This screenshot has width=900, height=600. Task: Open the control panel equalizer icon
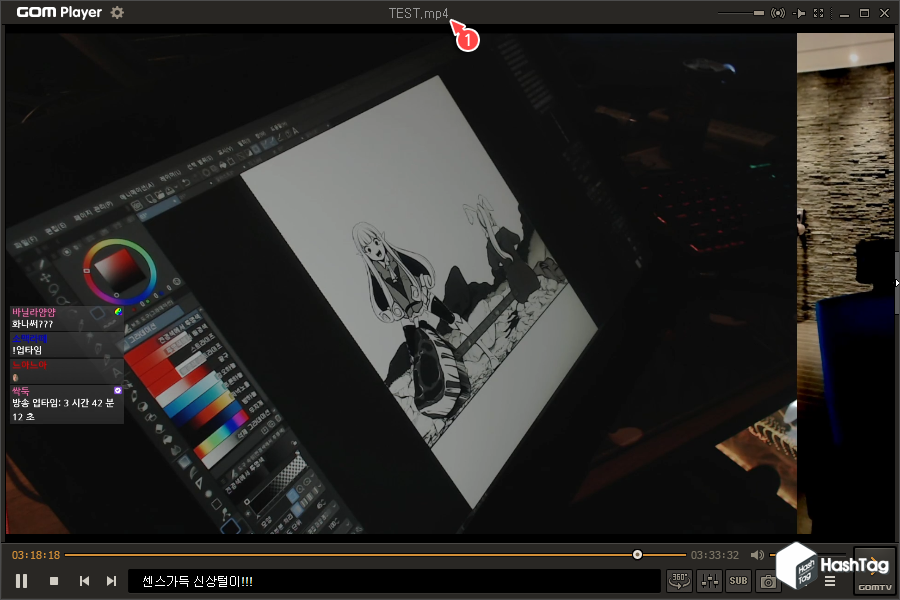(709, 581)
